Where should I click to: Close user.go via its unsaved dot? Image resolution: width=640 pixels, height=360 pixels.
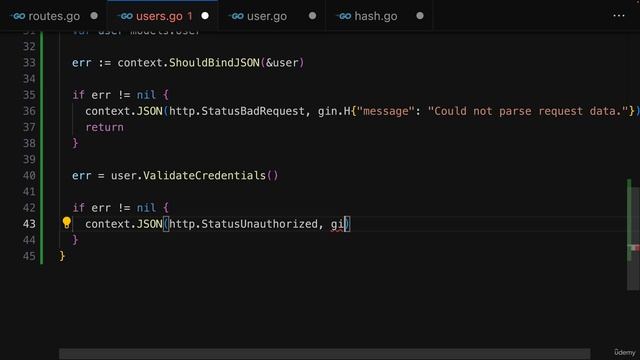click(312, 16)
